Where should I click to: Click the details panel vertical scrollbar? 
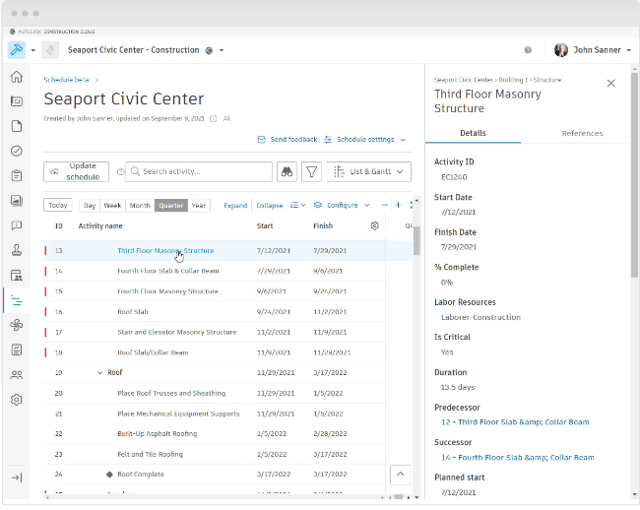pyautogui.click(x=634, y=175)
